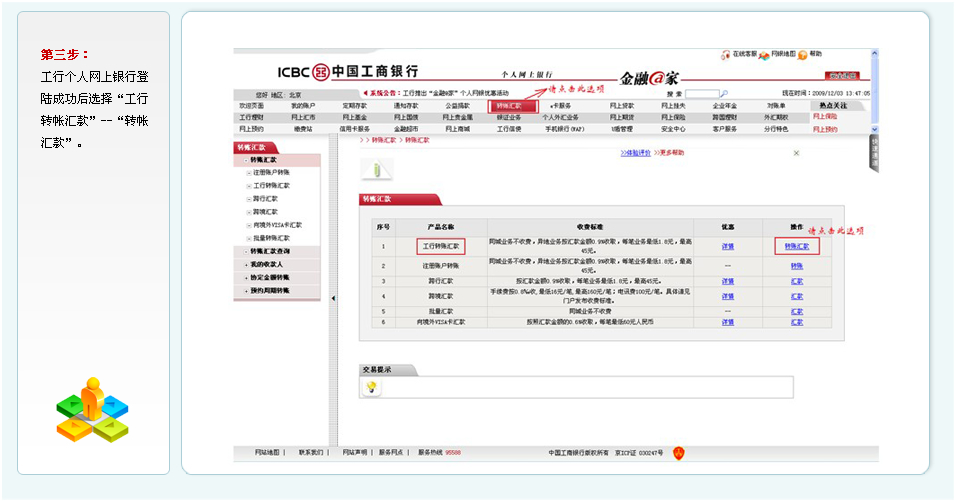Open 网上商城 menu item
This screenshot has width=956, height=501.
[x=458, y=129]
